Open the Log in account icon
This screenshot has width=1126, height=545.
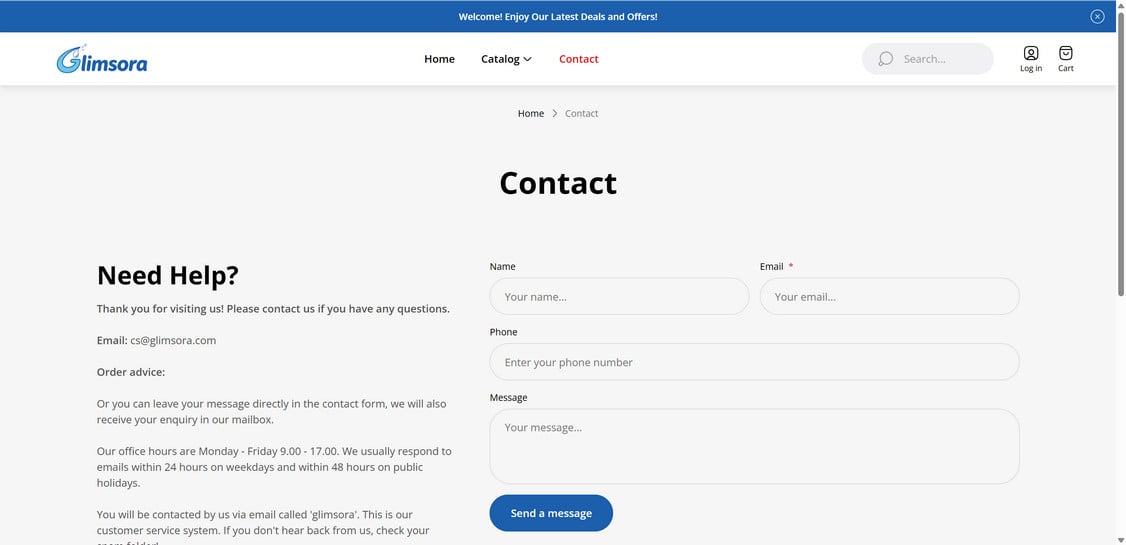(x=1030, y=59)
